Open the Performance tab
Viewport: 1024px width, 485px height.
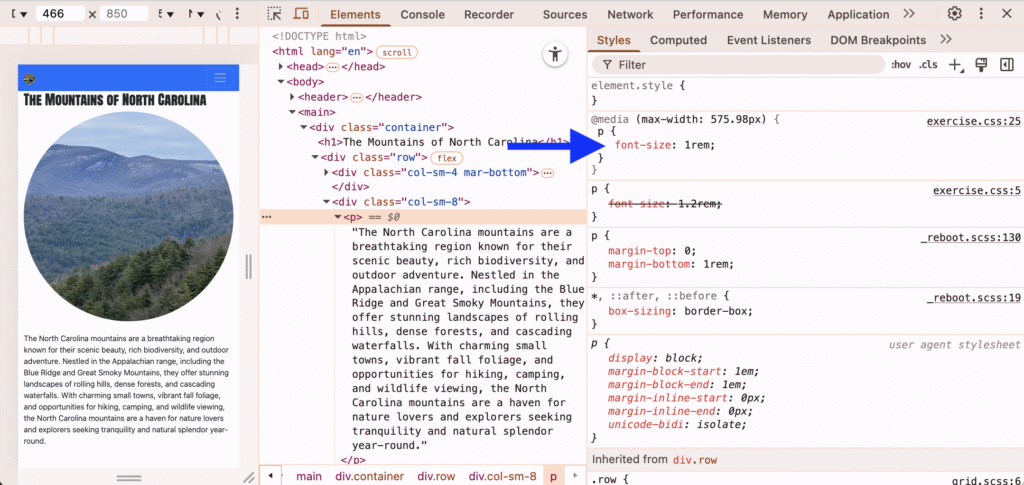coord(708,14)
